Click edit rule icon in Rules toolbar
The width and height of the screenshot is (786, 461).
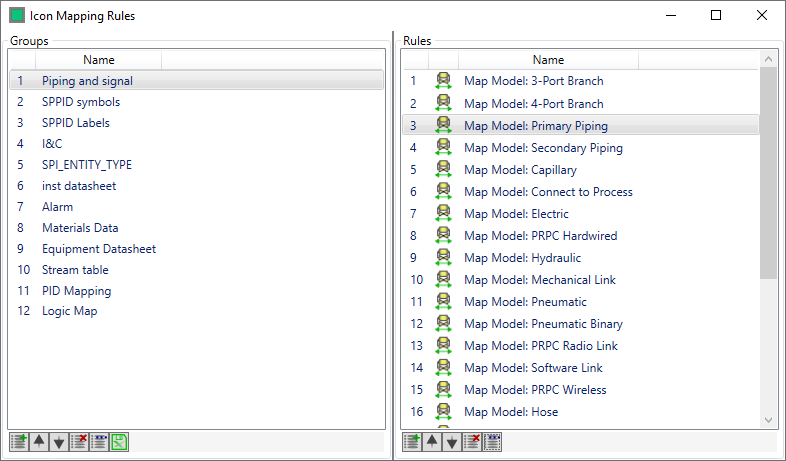coord(492,442)
